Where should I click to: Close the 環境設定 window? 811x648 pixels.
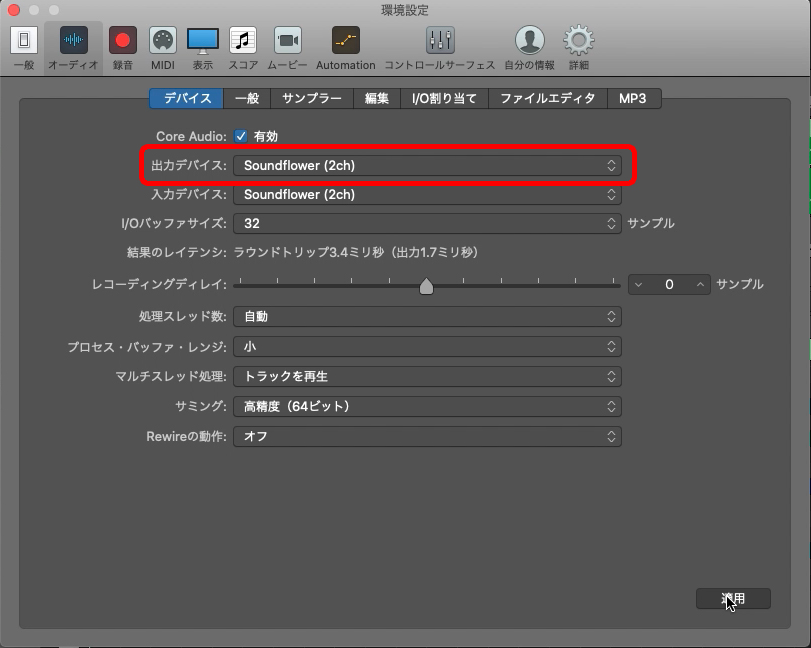pos(13,10)
